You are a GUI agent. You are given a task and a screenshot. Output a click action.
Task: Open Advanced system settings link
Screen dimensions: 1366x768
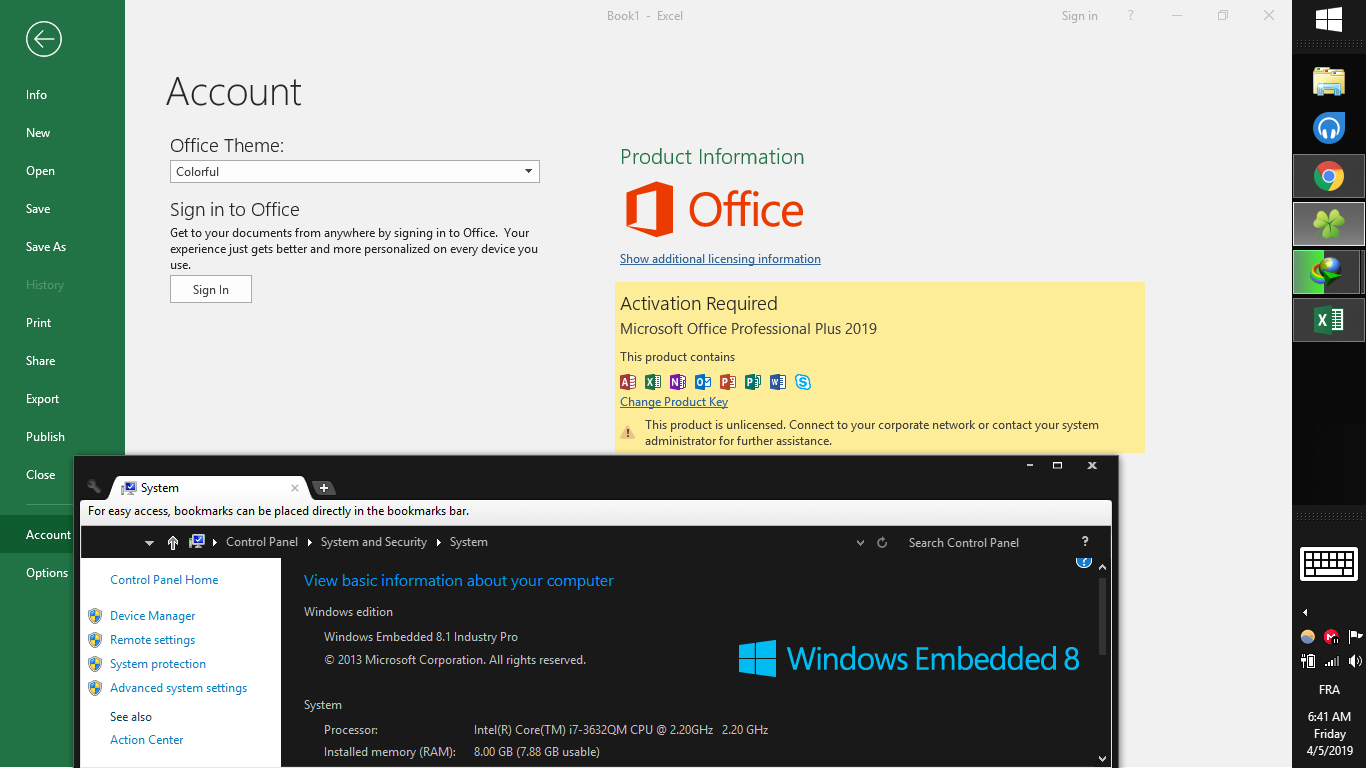click(x=179, y=688)
